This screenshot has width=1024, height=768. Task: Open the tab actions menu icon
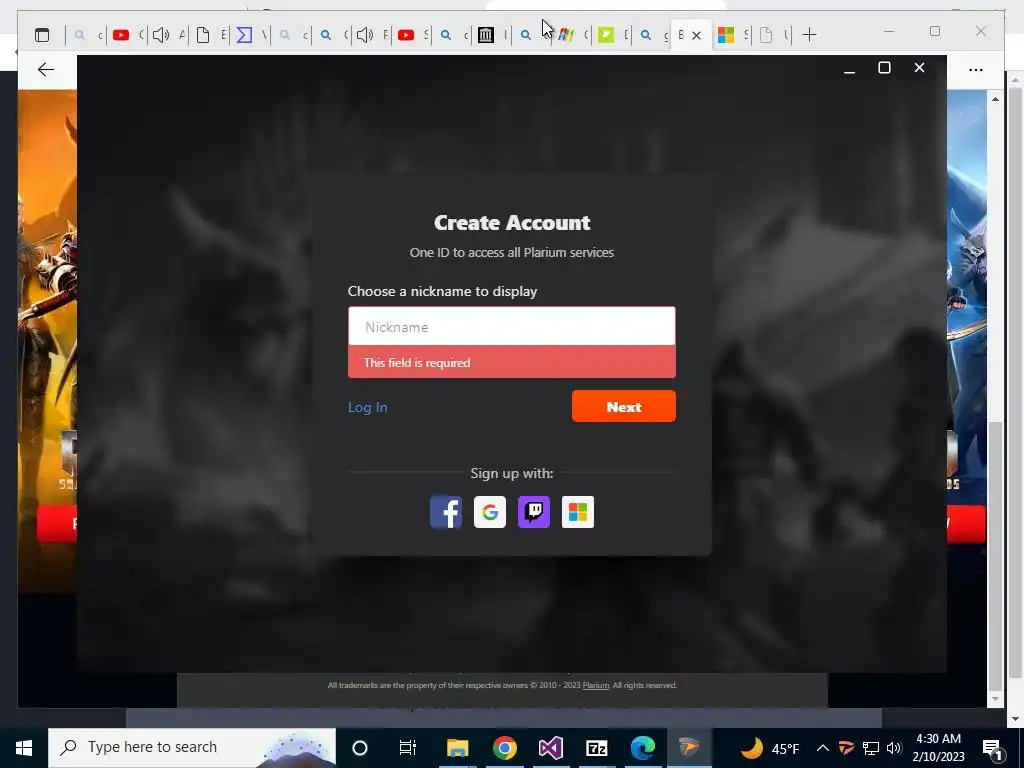(42, 35)
